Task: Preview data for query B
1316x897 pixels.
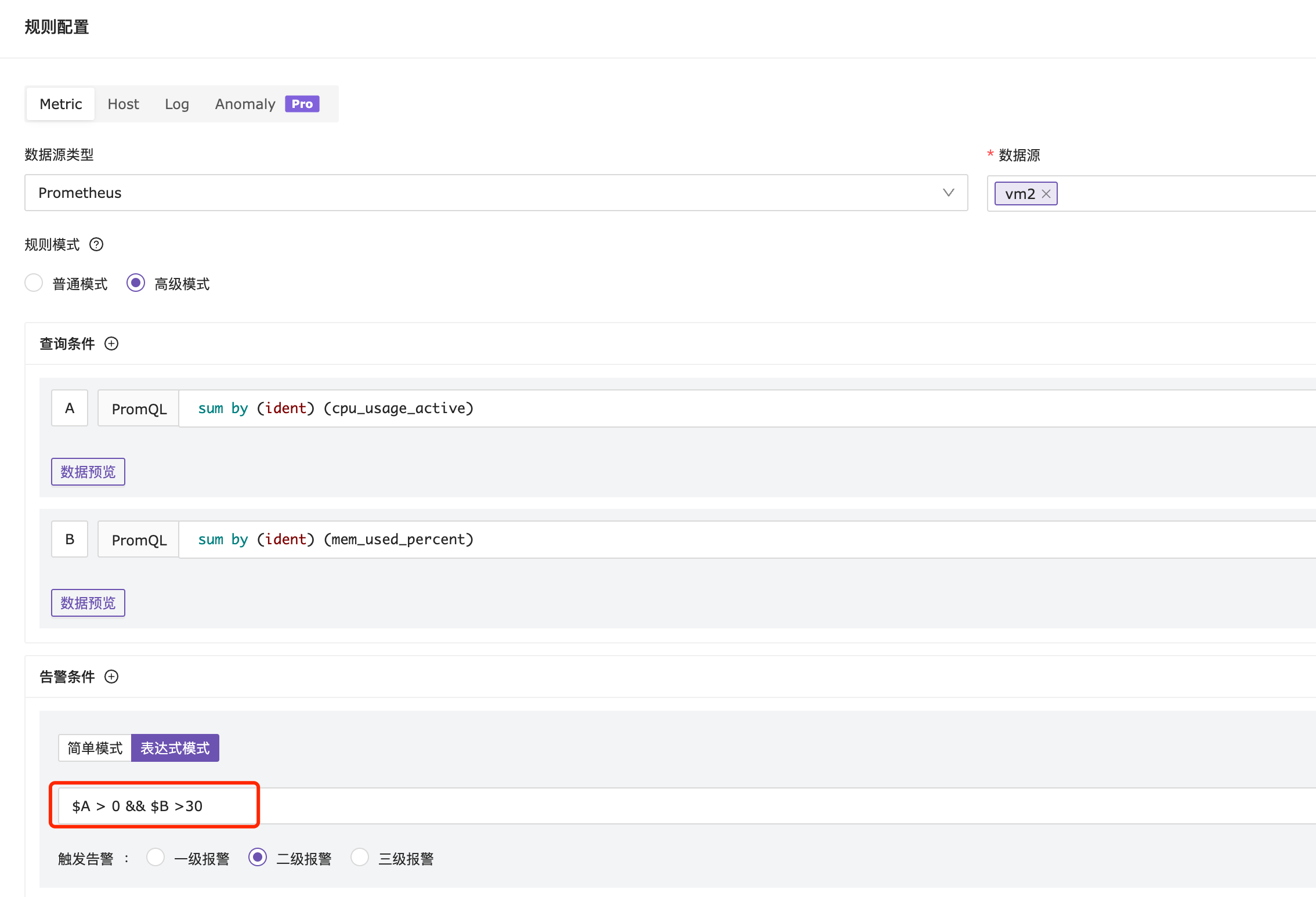Action: point(88,603)
